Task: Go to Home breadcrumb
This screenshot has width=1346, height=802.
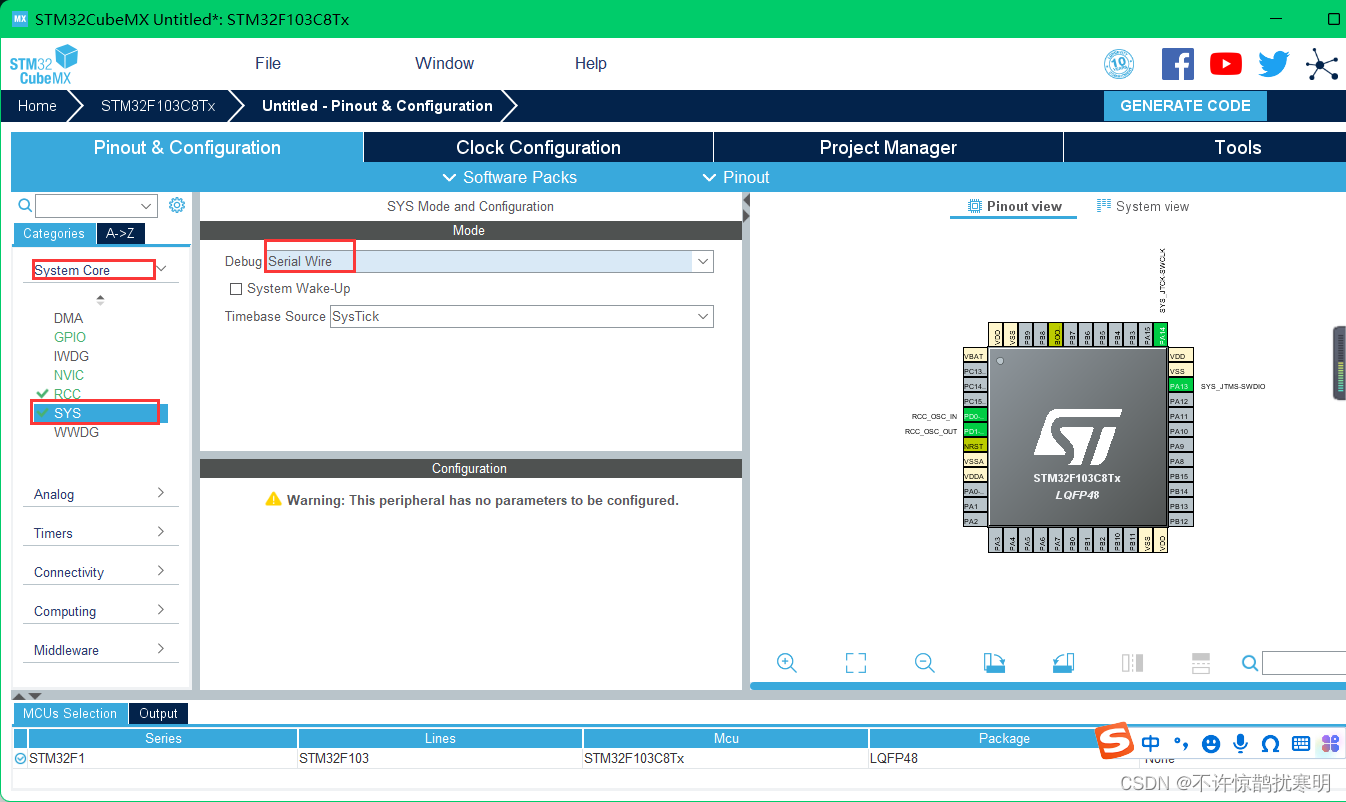Action: [x=37, y=106]
